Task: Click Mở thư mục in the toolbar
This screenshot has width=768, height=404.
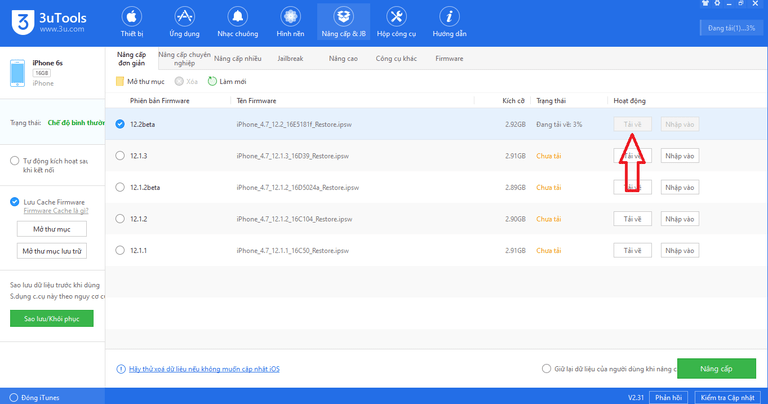Action: coord(141,80)
